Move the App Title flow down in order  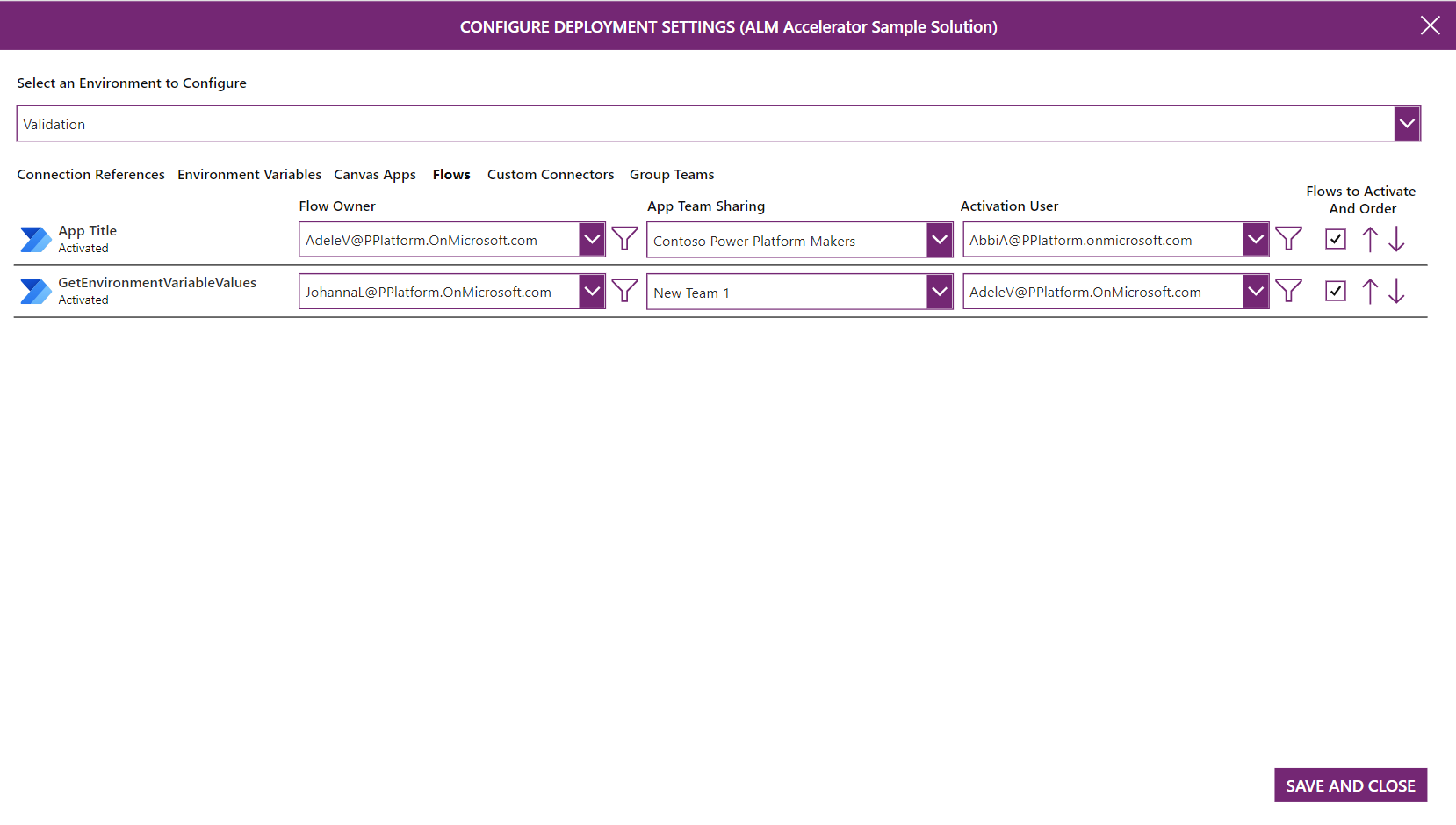tap(1396, 238)
